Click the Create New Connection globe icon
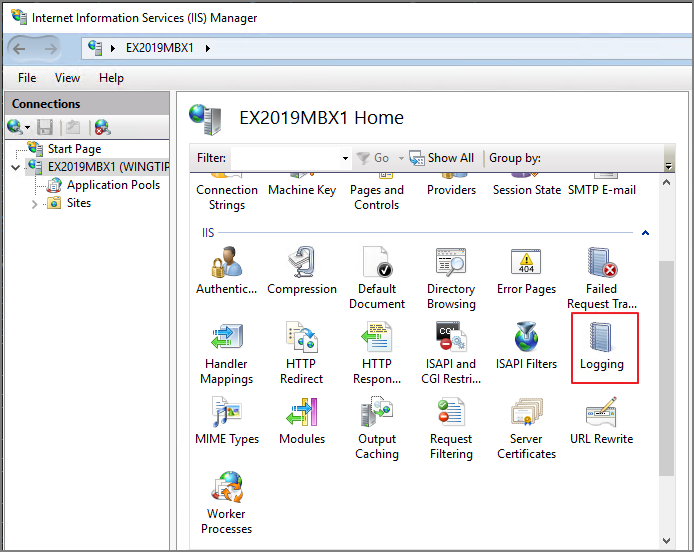 coord(15,127)
